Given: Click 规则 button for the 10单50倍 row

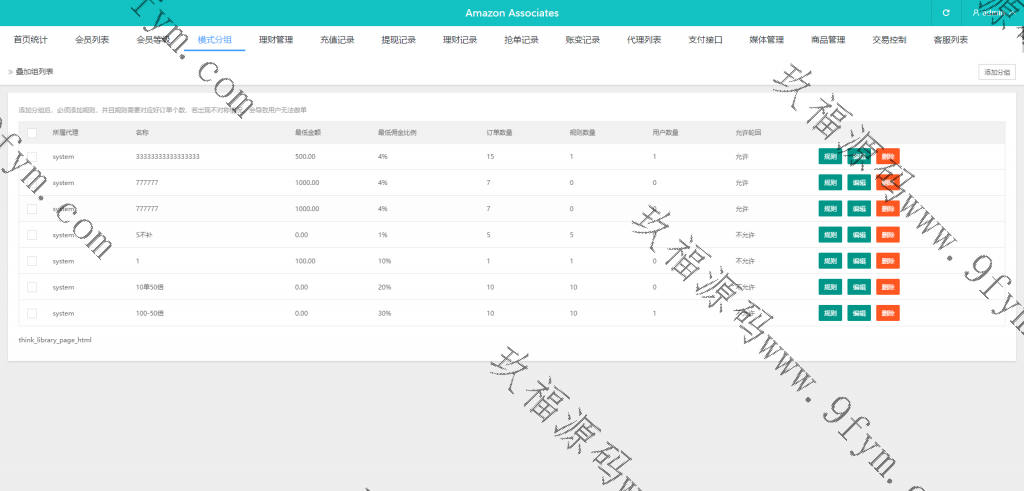Looking at the screenshot, I should pos(829,287).
